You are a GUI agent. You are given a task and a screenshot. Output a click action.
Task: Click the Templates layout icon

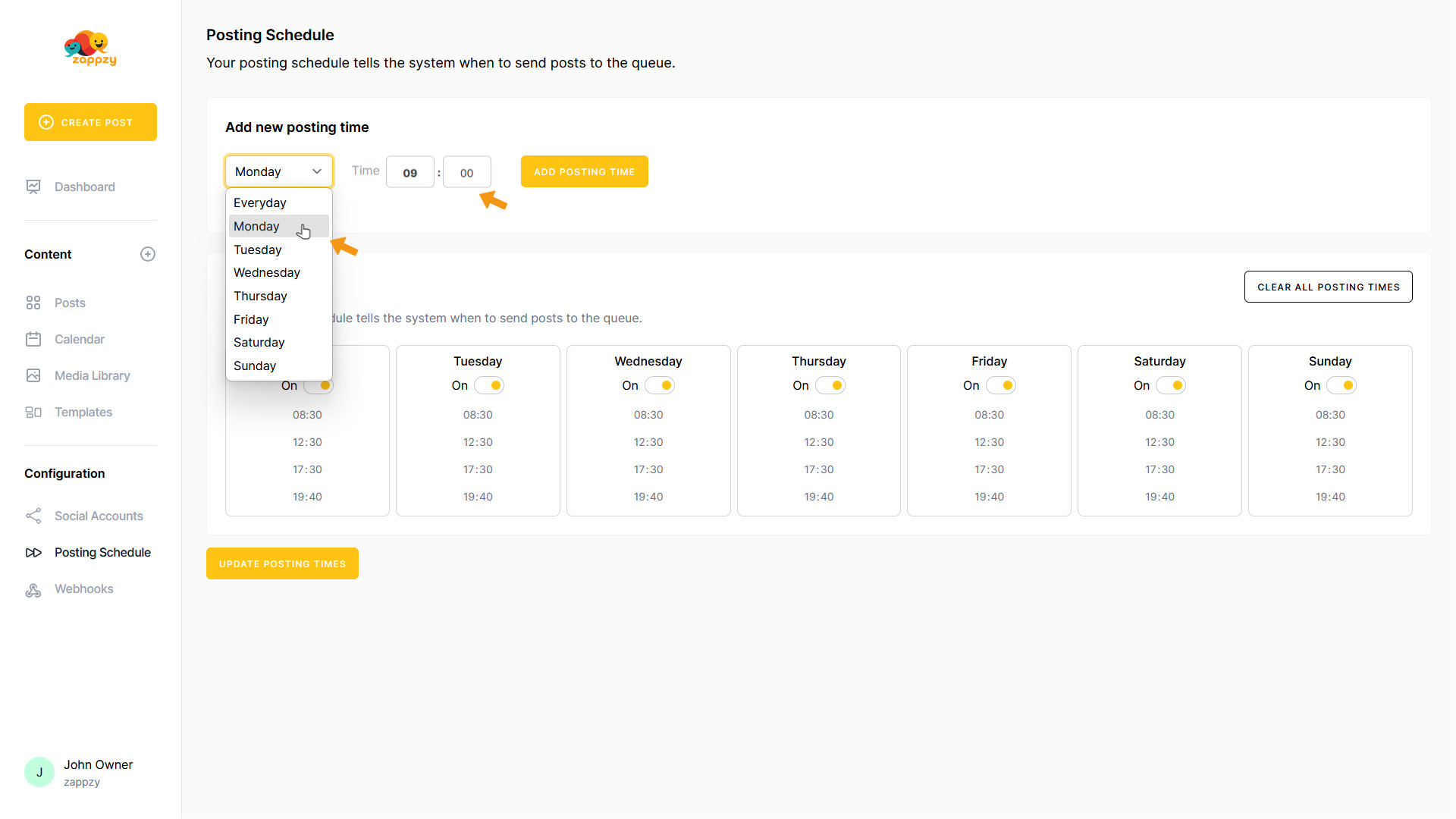click(x=33, y=412)
